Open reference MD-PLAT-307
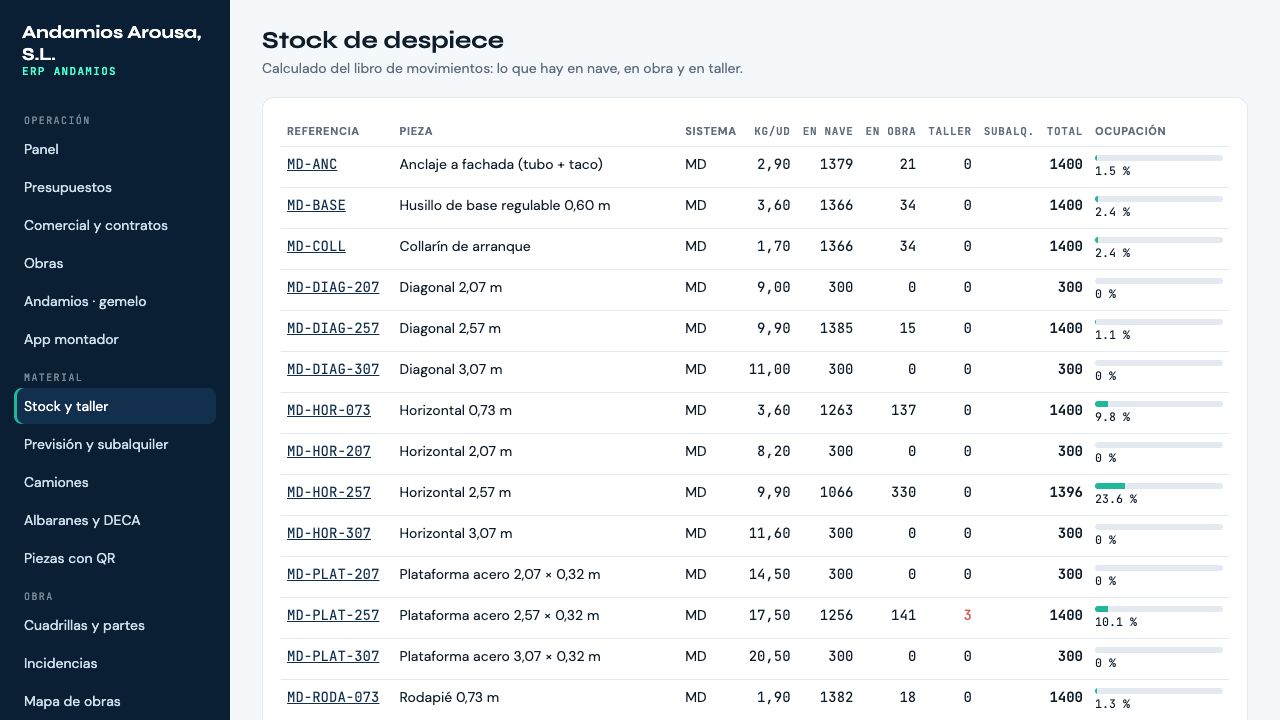 tap(333, 656)
